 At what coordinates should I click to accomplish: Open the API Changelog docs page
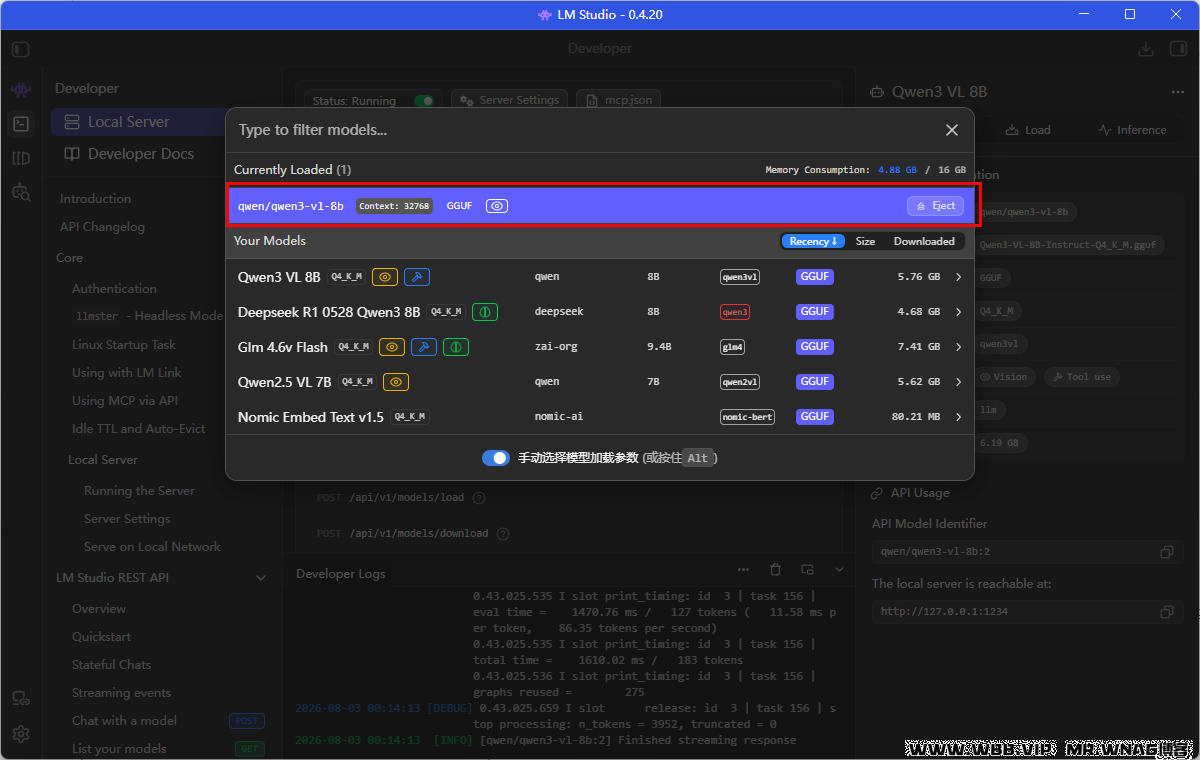[x=102, y=227]
